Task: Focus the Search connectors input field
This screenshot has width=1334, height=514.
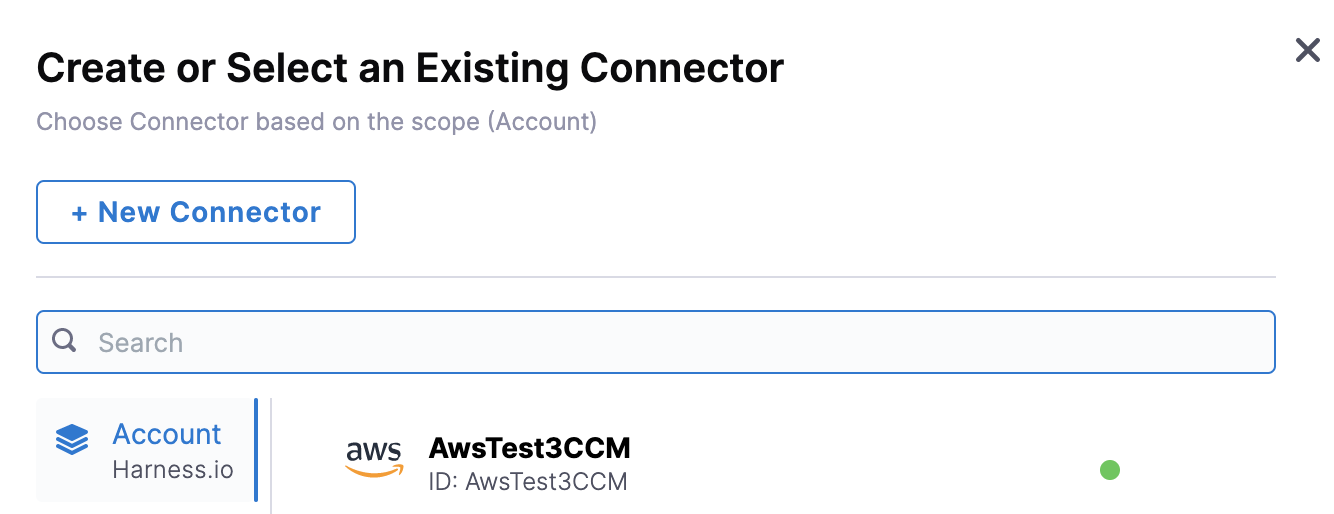Action: coord(656,342)
